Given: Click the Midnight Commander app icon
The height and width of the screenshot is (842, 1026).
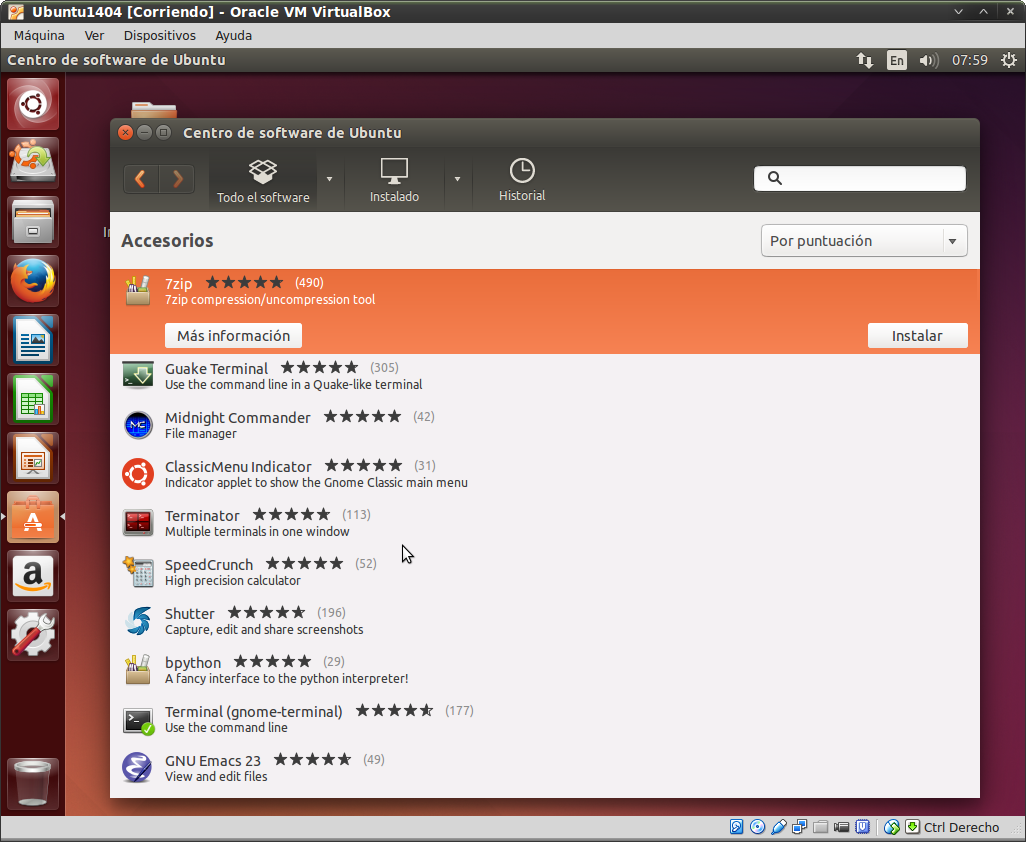Looking at the screenshot, I should [x=138, y=425].
